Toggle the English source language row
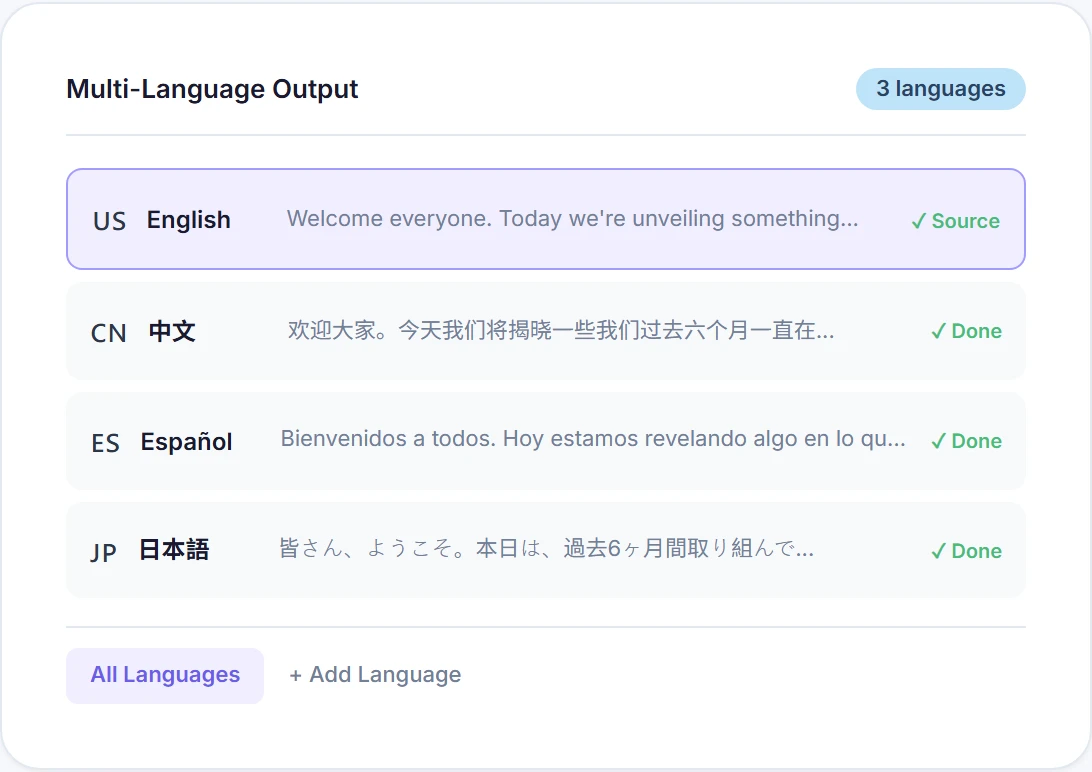The width and height of the screenshot is (1092, 772). click(x=546, y=219)
